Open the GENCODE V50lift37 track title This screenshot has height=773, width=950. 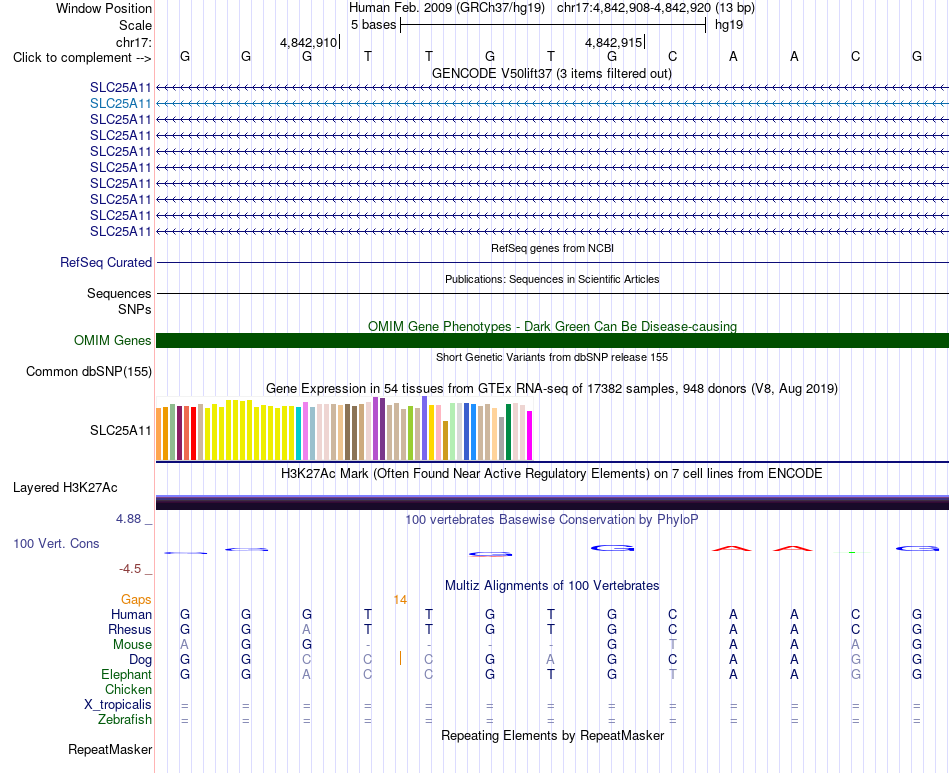pos(551,73)
